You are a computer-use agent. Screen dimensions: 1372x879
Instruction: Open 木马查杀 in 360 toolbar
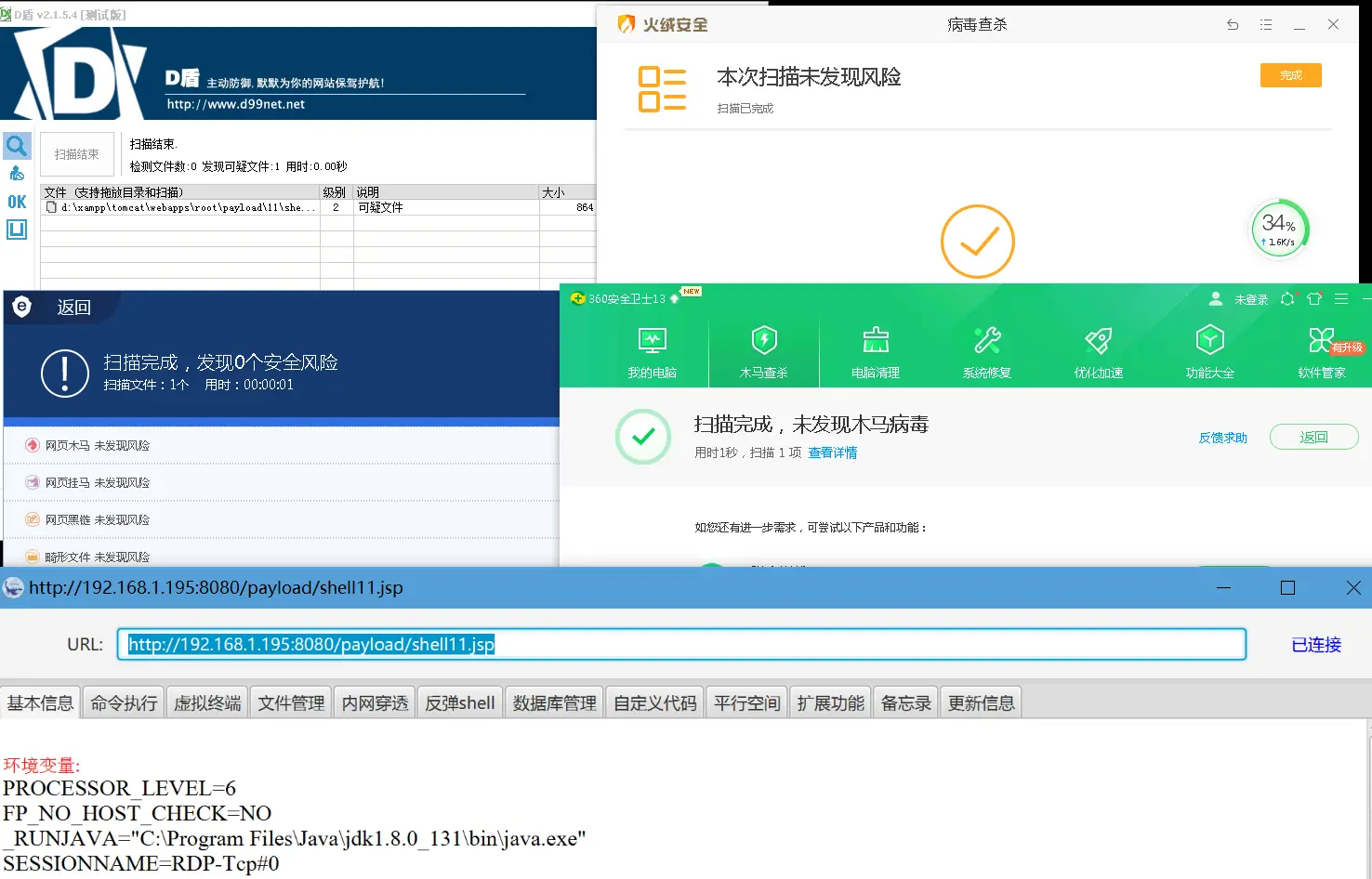[763, 352]
